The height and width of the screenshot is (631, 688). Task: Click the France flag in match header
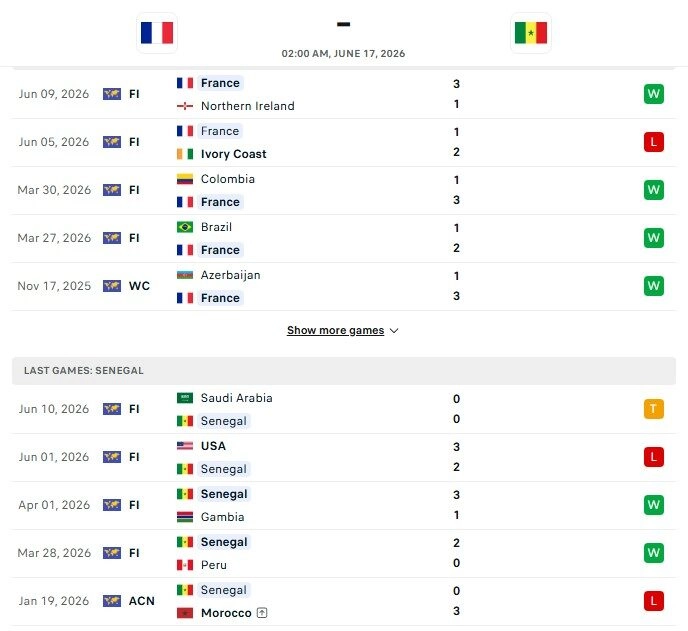[157, 33]
